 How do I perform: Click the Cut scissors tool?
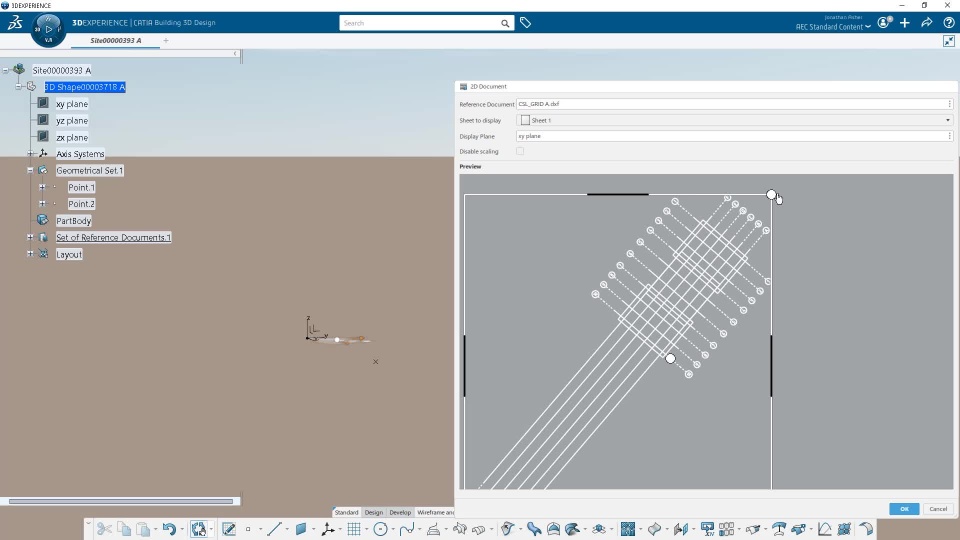[x=104, y=529]
